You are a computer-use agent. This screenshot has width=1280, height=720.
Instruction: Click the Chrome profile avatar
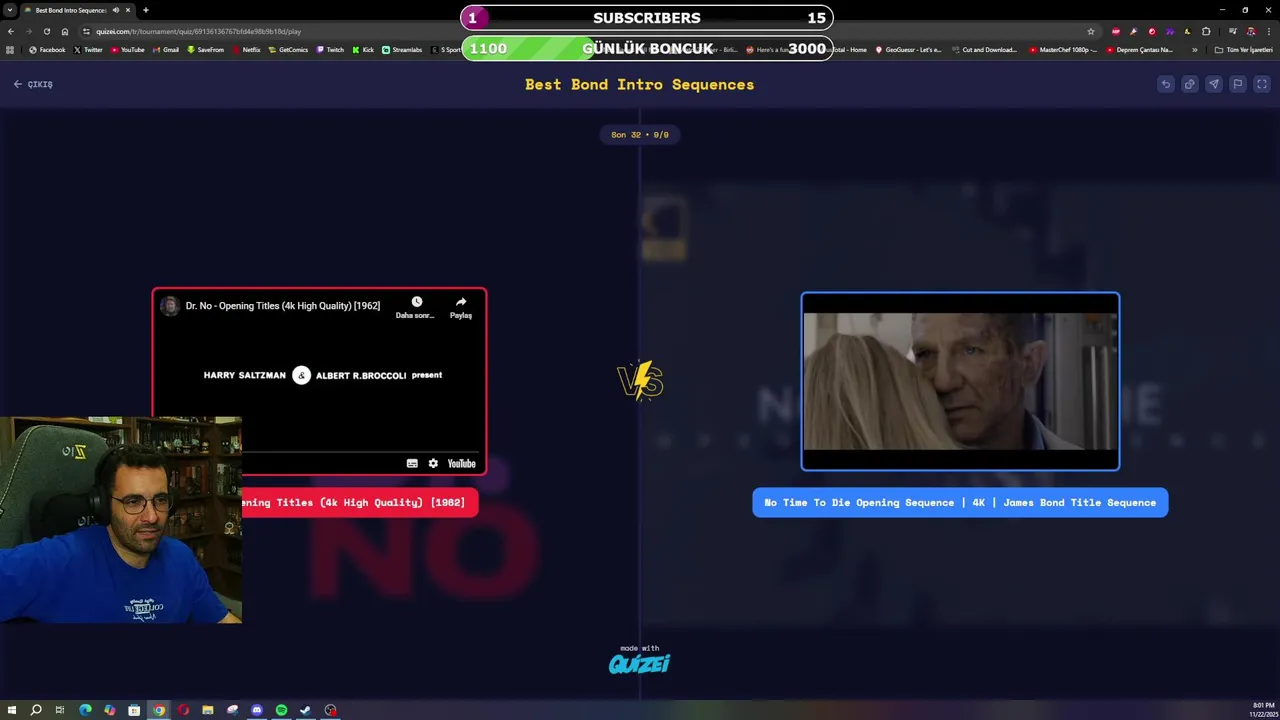coord(1250,31)
